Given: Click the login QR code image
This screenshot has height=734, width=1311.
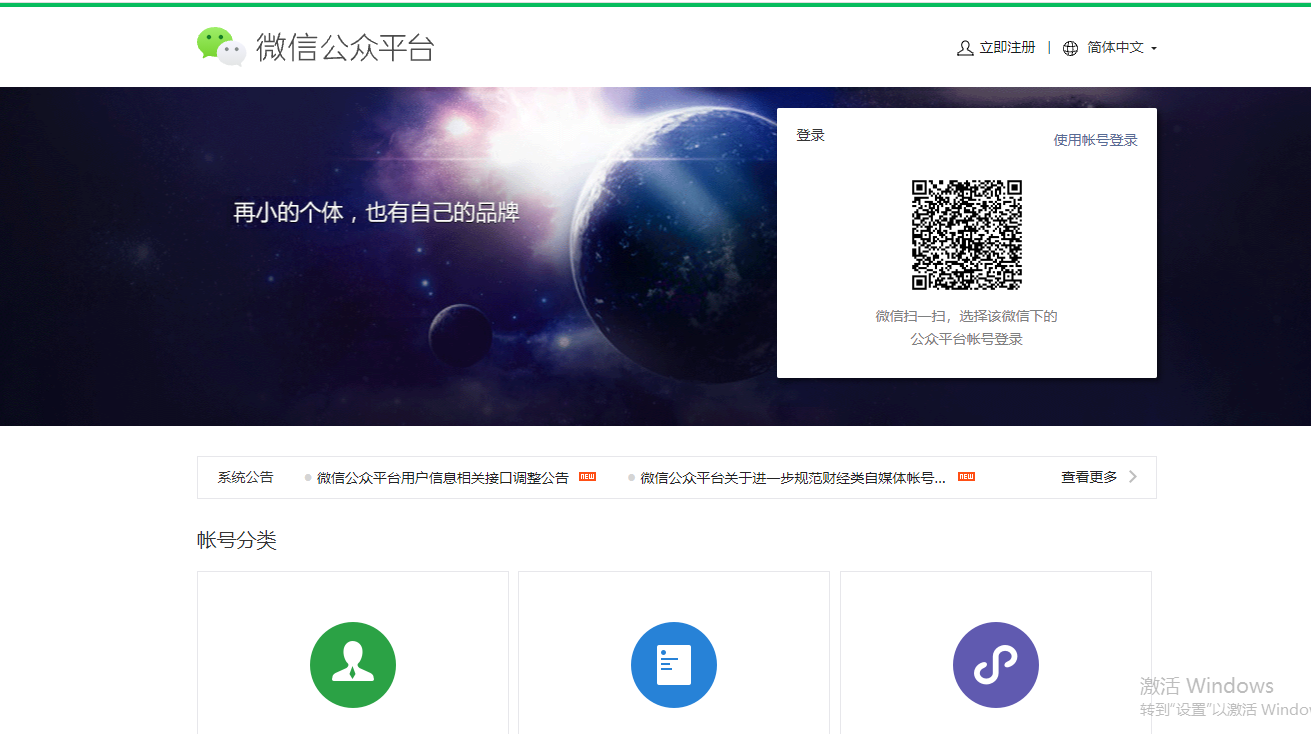Looking at the screenshot, I should tap(967, 235).
